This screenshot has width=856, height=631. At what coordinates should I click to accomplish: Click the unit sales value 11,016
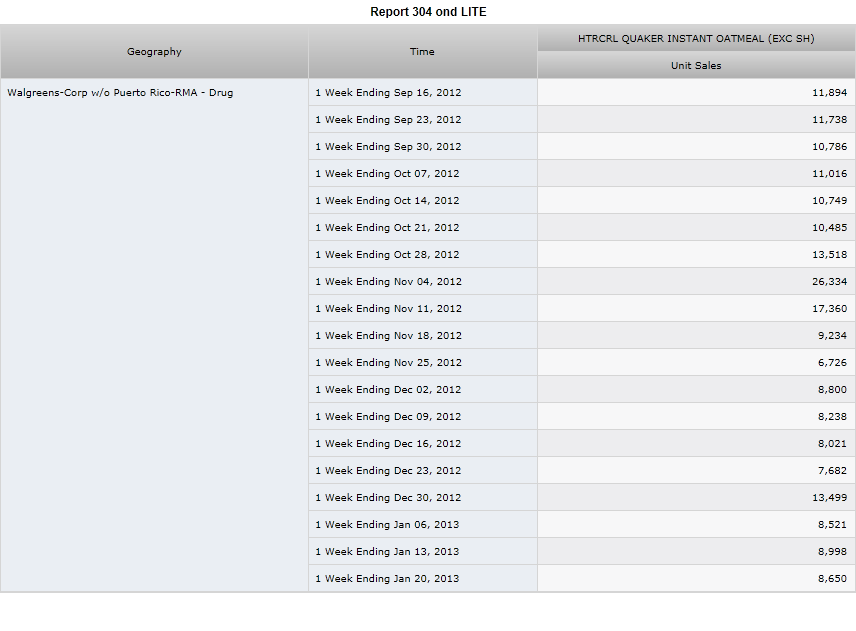[x=829, y=174]
